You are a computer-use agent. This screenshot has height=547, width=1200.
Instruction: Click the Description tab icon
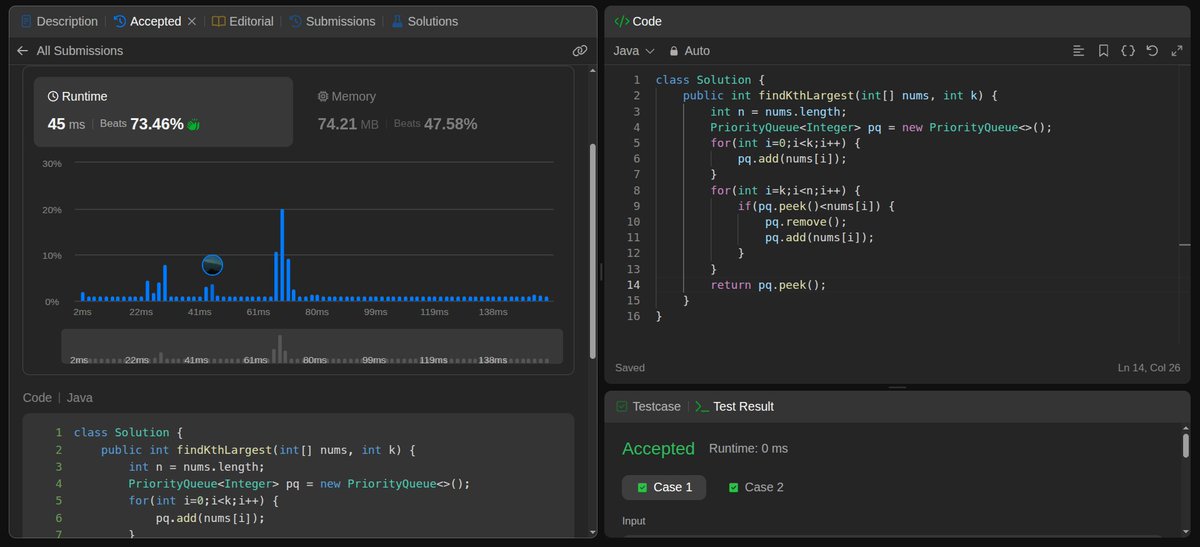(x=25, y=21)
